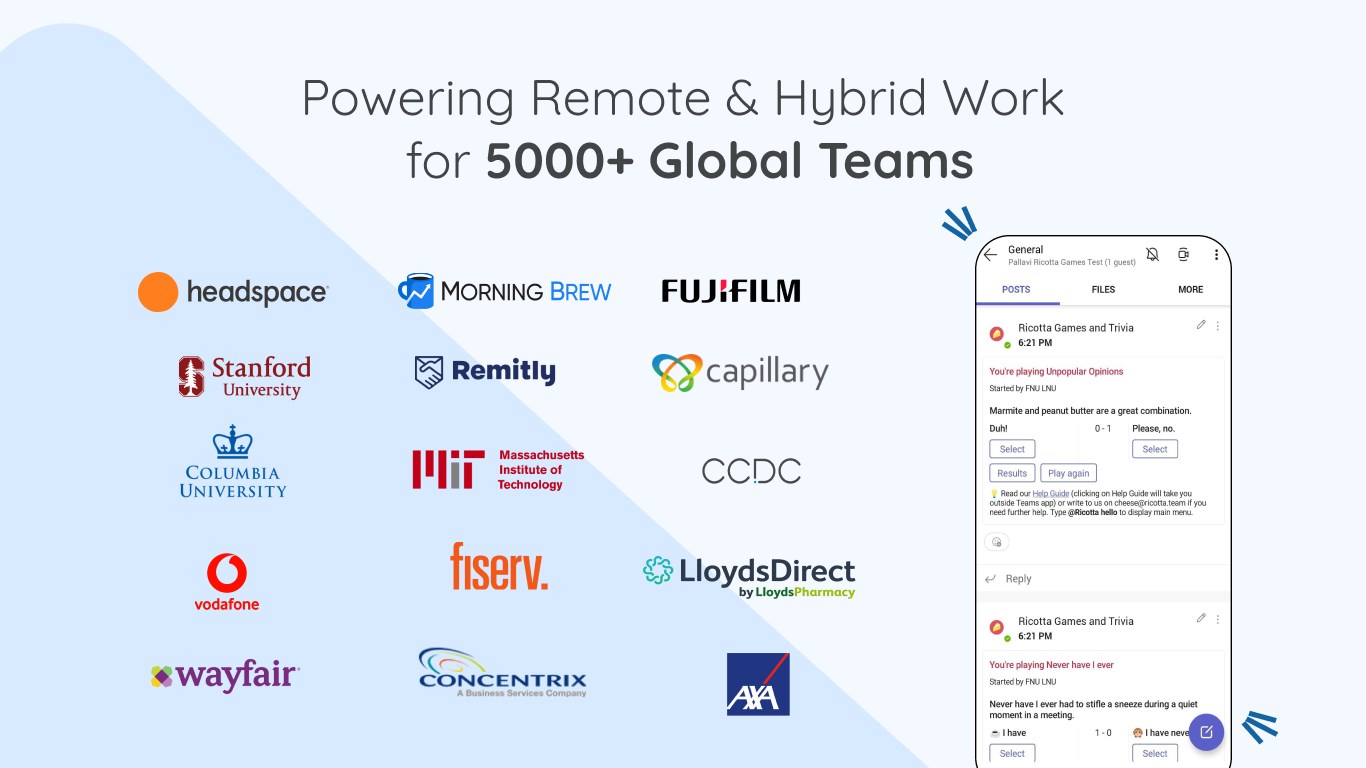This screenshot has width=1366, height=768.
Task: Tap the back arrow beside General
Action: [991, 255]
